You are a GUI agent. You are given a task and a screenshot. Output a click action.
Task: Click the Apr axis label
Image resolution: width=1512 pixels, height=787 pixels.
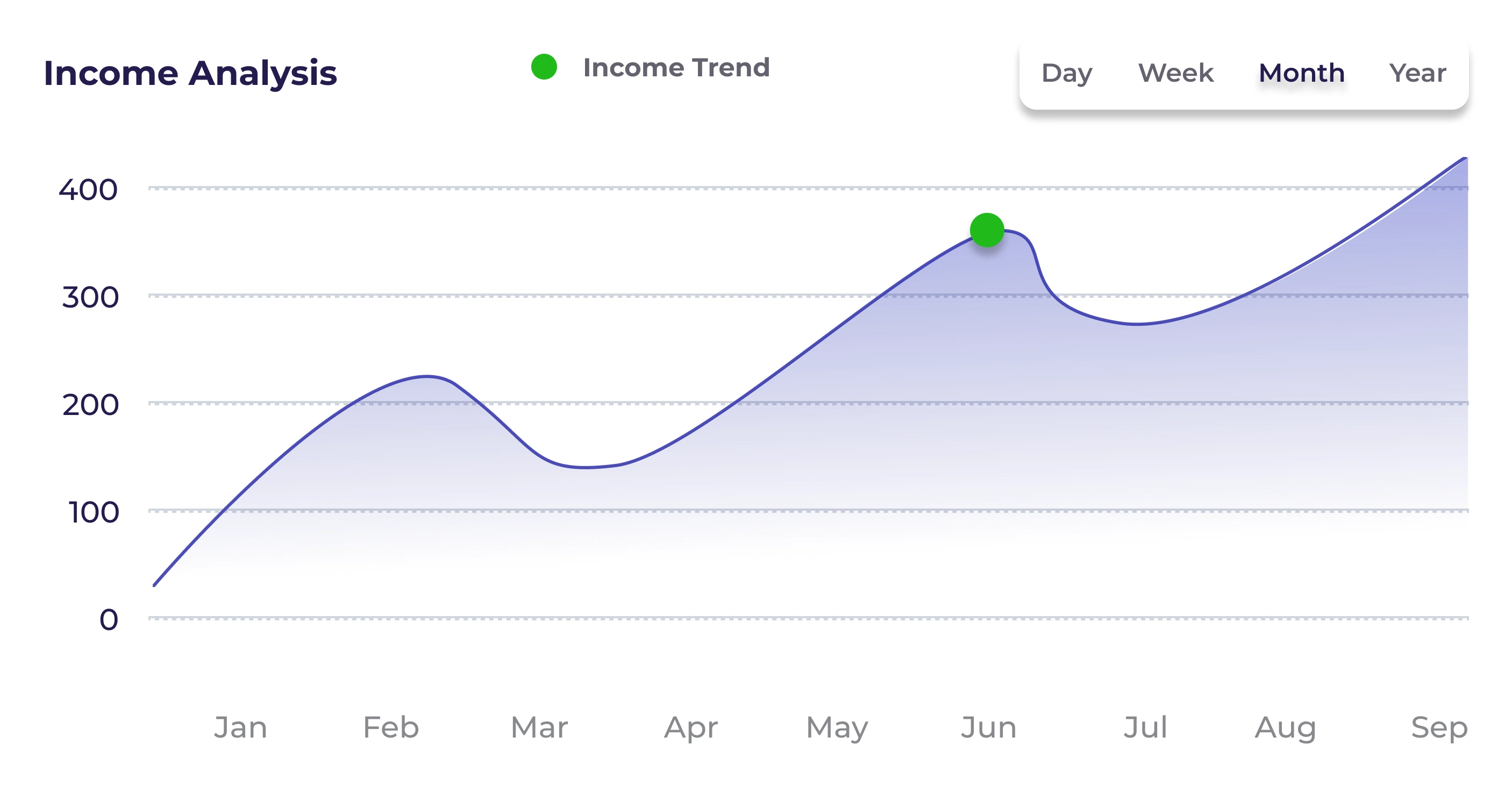(691, 728)
